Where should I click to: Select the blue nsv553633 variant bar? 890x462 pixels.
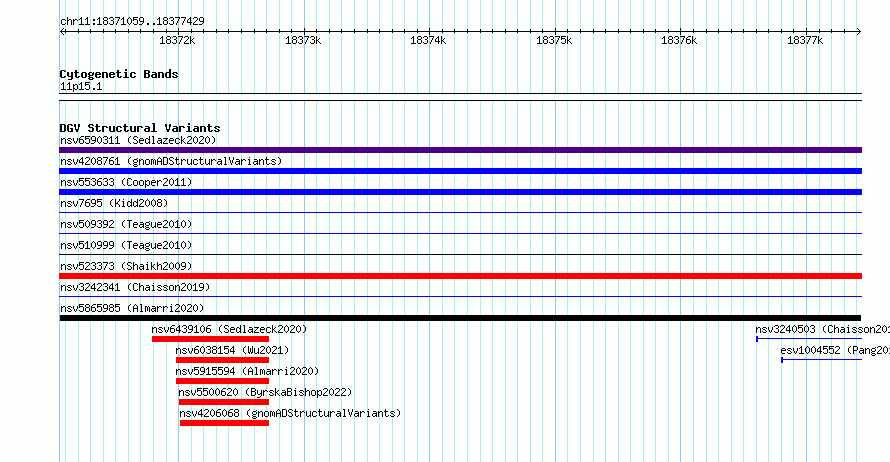tap(460, 192)
